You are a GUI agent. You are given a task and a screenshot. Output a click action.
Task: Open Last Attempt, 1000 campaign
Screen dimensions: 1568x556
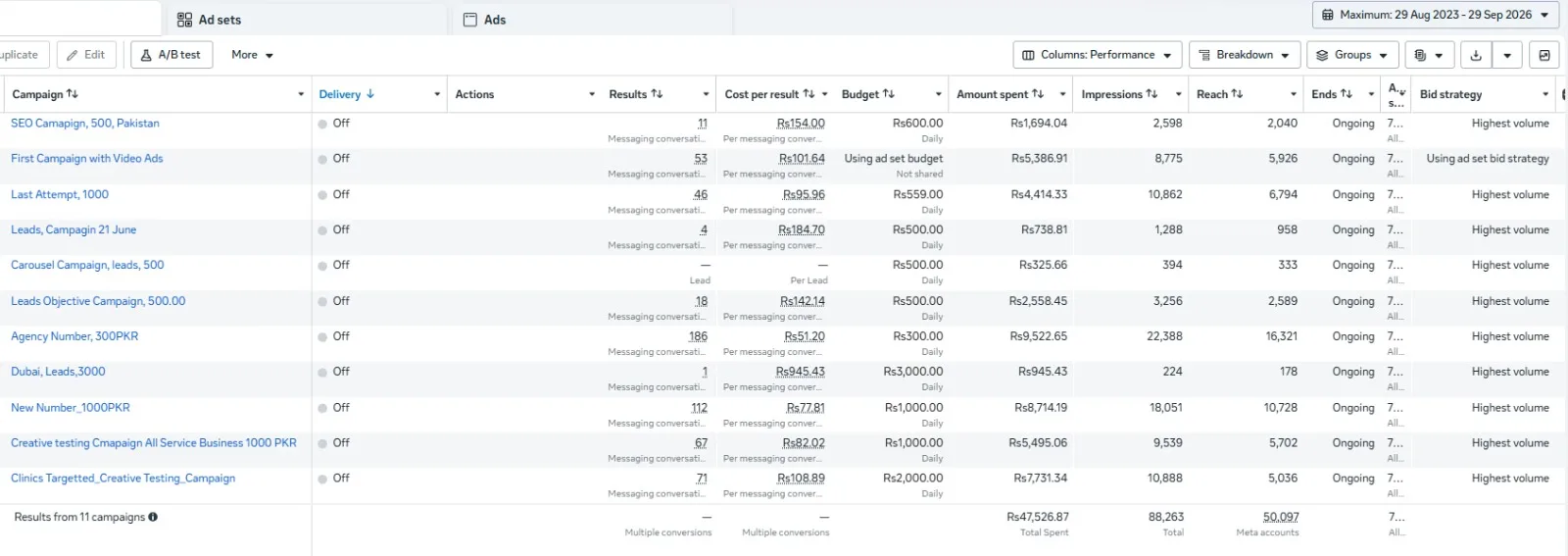point(60,195)
